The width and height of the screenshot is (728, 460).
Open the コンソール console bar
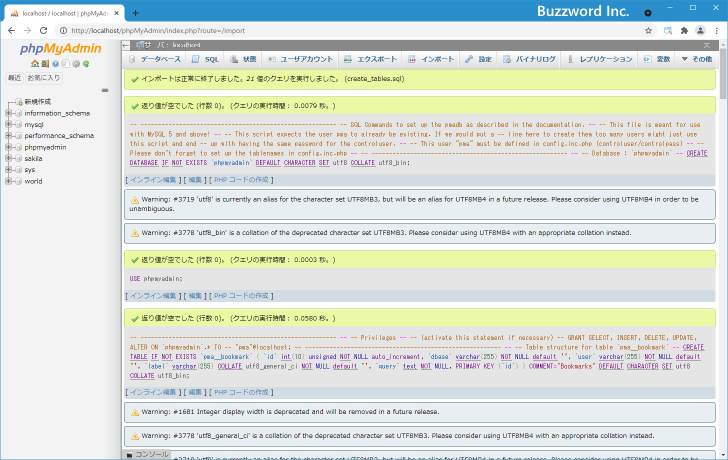[147, 455]
